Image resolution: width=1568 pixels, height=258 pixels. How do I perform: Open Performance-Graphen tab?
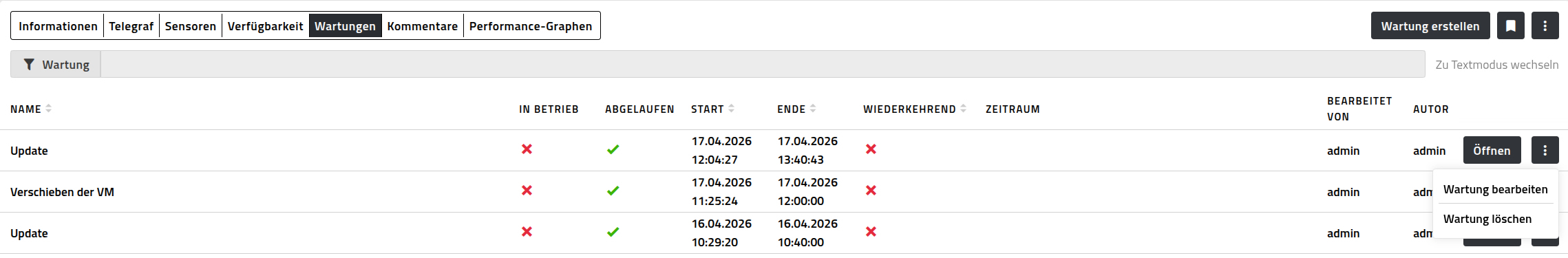click(x=531, y=26)
